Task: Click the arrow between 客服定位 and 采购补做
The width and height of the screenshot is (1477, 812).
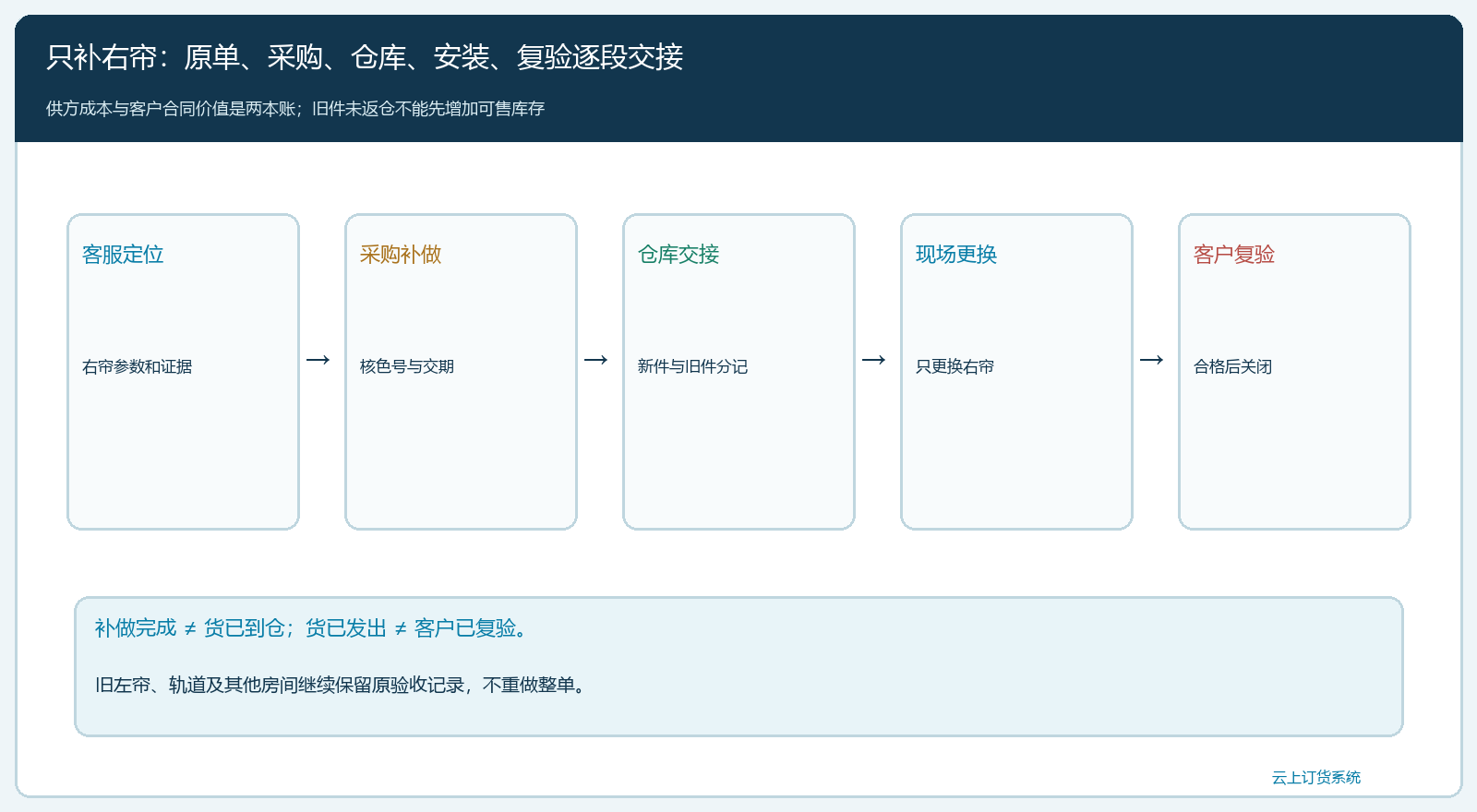Action: 318,360
